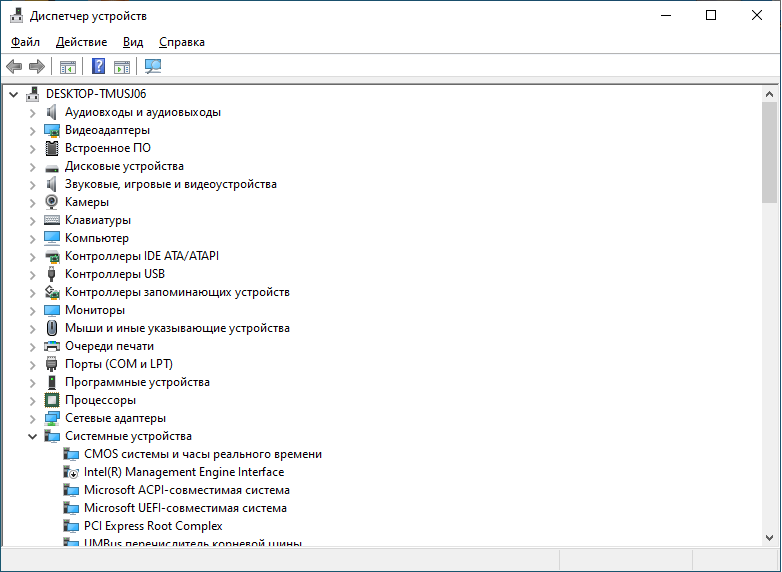Select the Компьютер category label
This screenshot has height=572, width=782.
click(x=97, y=238)
